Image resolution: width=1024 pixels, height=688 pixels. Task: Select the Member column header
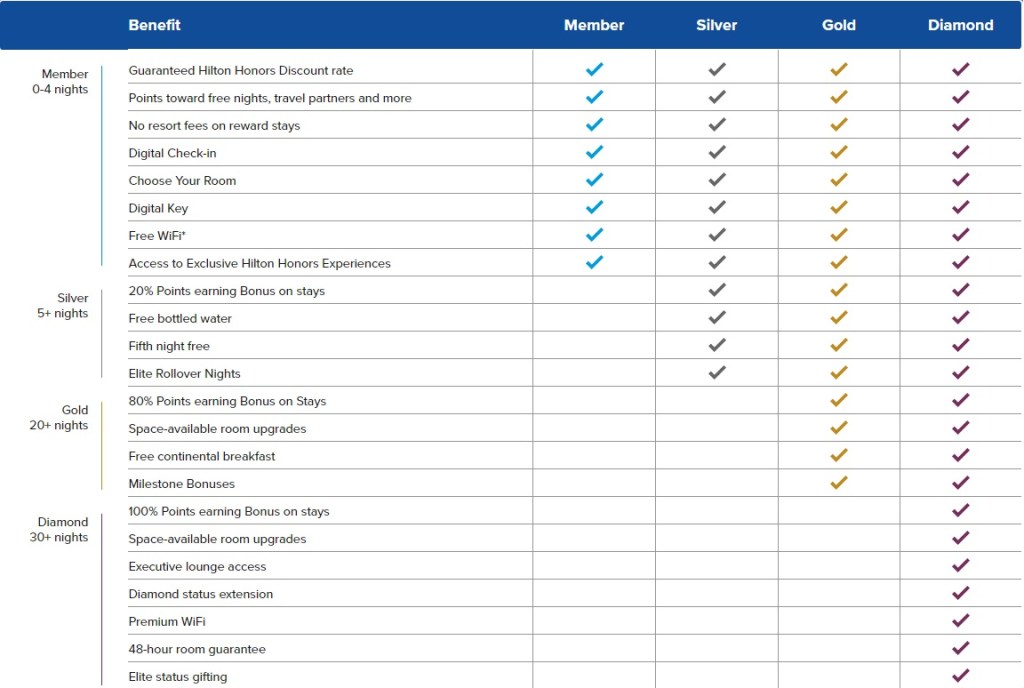pyautogui.click(x=594, y=25)
